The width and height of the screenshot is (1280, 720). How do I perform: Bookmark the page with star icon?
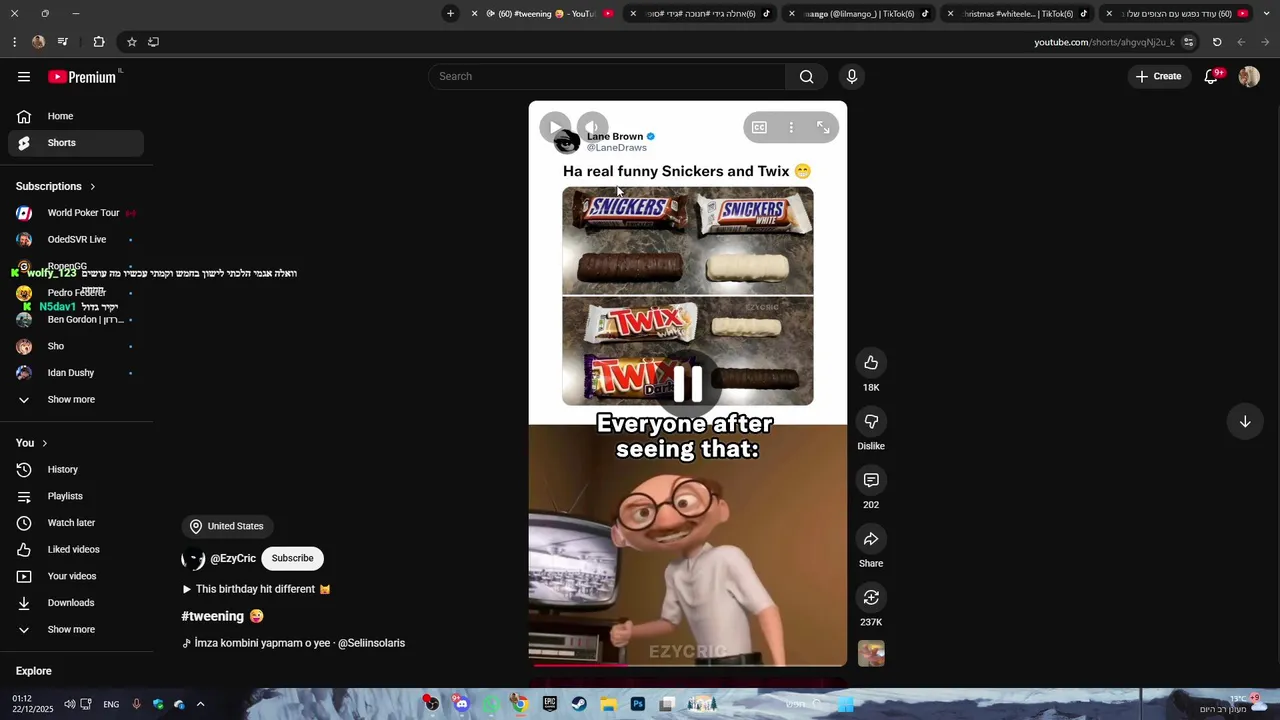coord(131,42)
